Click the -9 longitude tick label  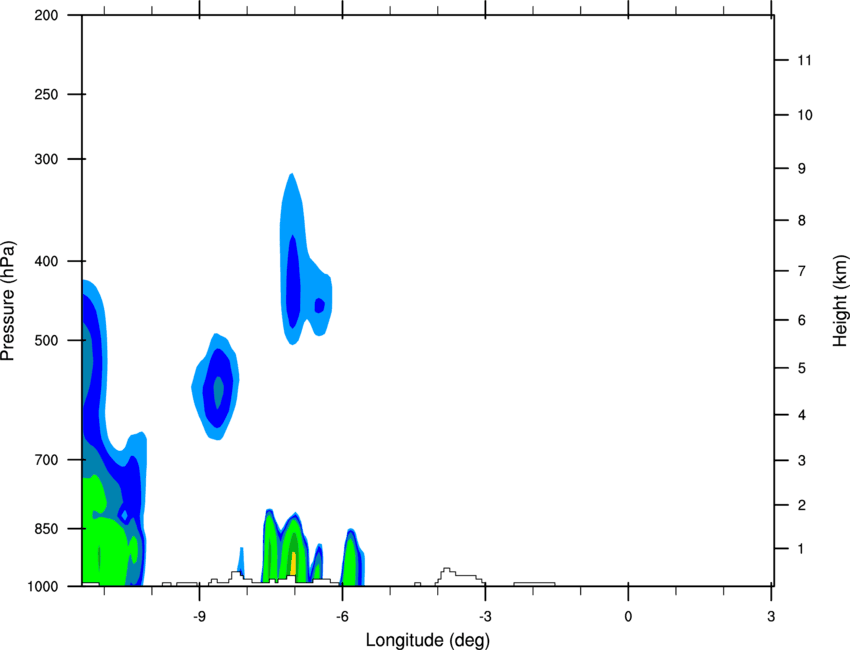[199, 617]
